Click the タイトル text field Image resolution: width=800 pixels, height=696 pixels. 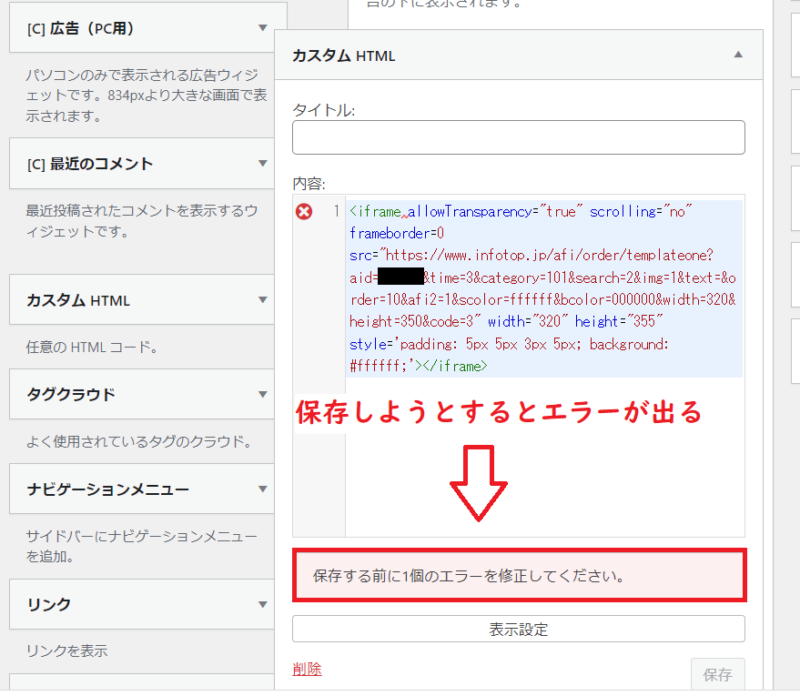518,138
